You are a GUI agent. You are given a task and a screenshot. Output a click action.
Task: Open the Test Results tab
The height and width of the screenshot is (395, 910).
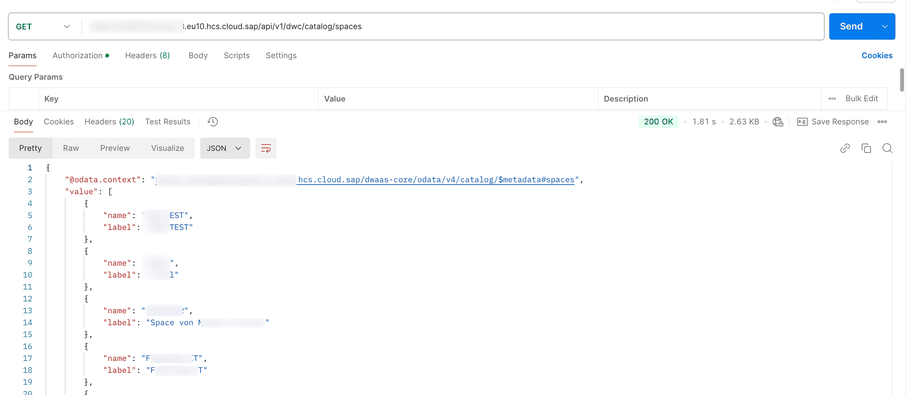pyautogui.click(x=168, y=122)
